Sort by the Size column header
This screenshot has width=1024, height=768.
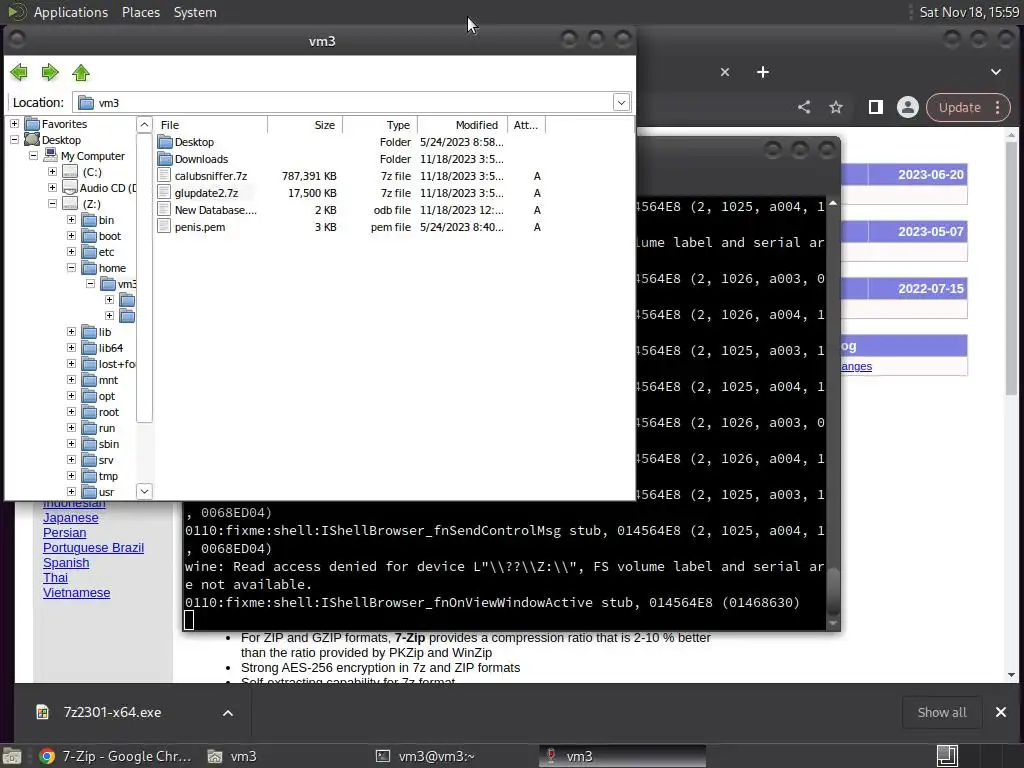(305, 125)
